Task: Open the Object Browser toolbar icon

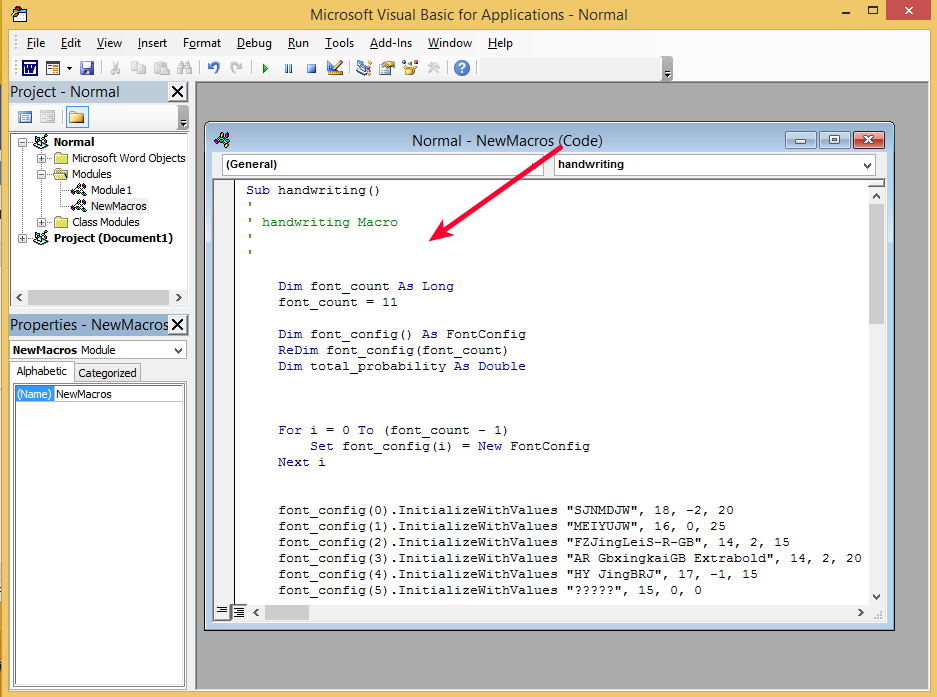Action: pos(409,68)
